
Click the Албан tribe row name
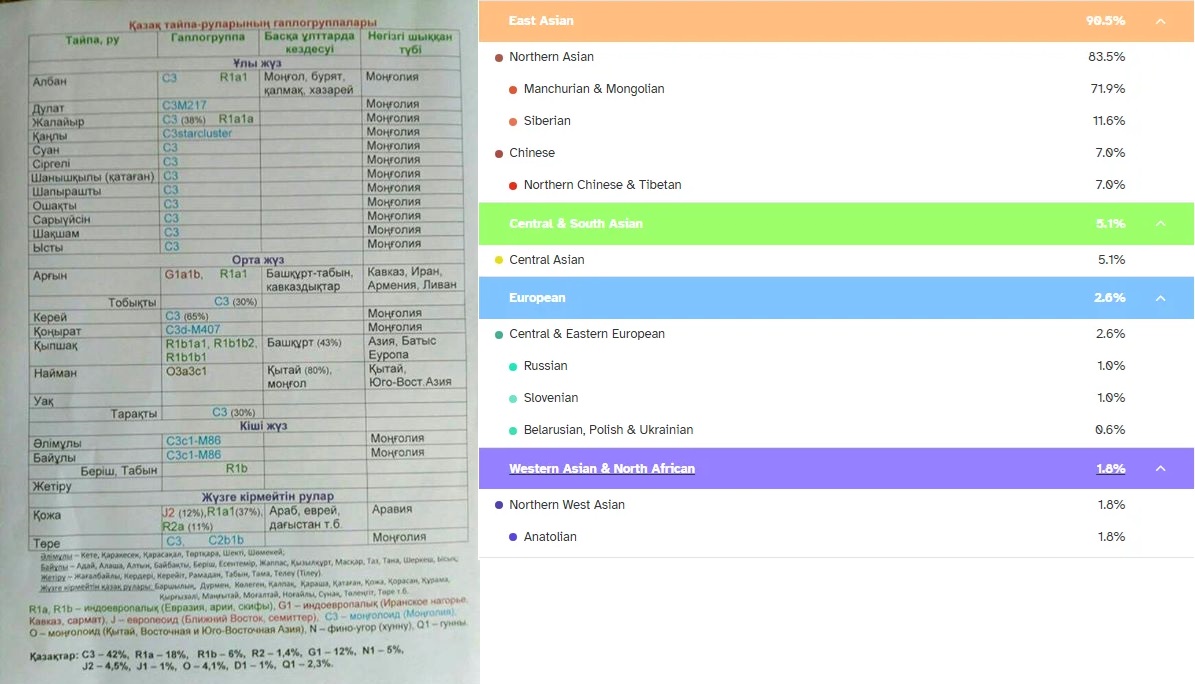click(x=50, y=82)
